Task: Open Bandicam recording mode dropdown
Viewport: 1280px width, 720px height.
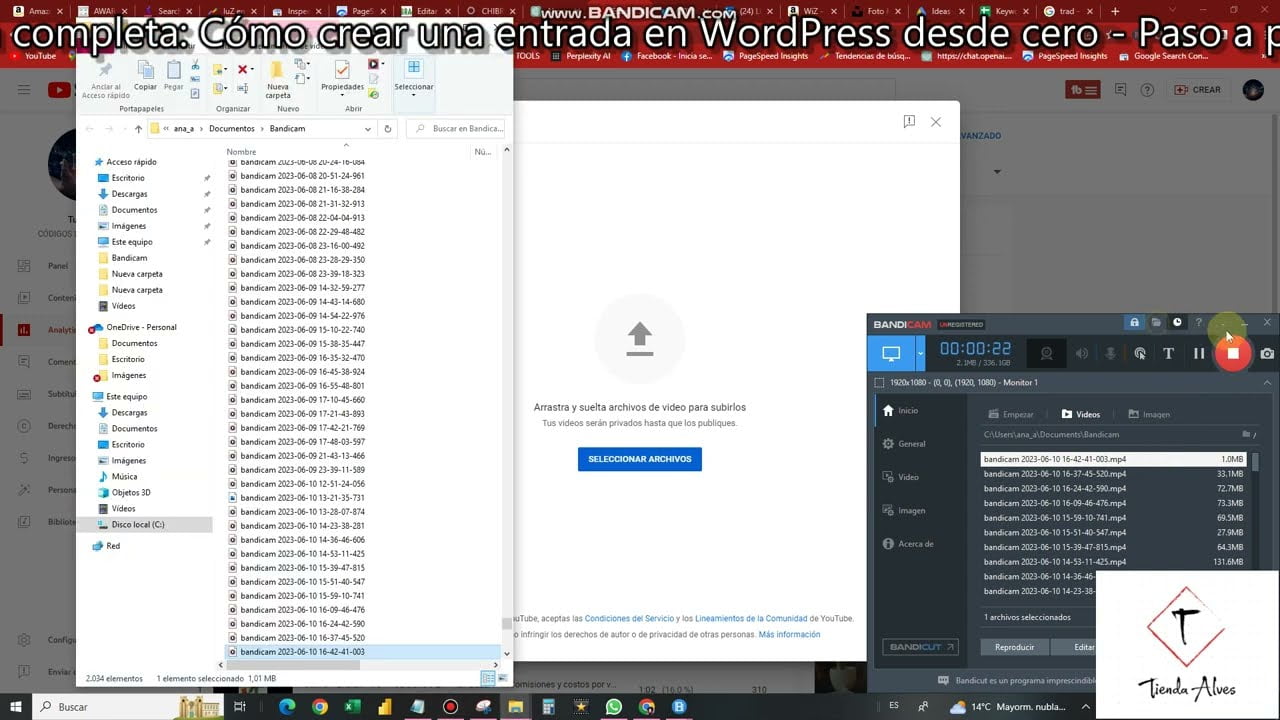Action: coord(920,353)
